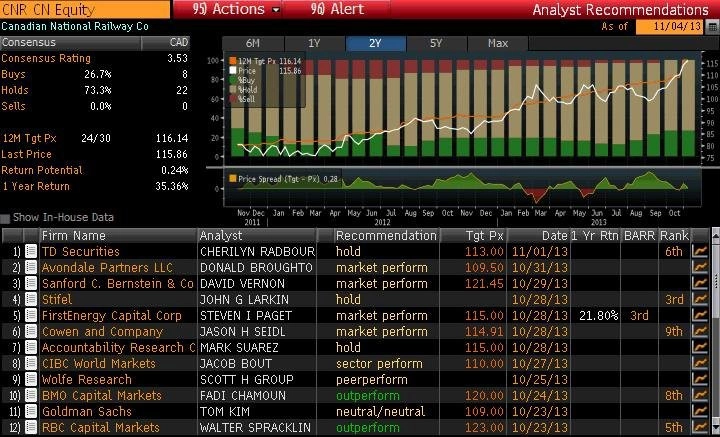Select the 2Y chart range tab

click(x=375, y=43)
